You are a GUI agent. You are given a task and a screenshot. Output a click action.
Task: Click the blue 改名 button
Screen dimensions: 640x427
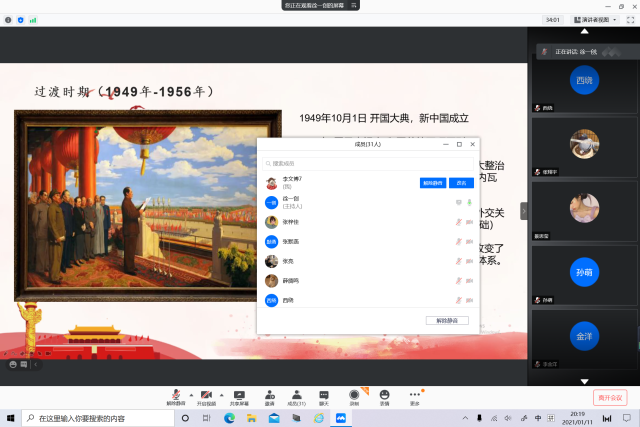click(x=461, y=183)
